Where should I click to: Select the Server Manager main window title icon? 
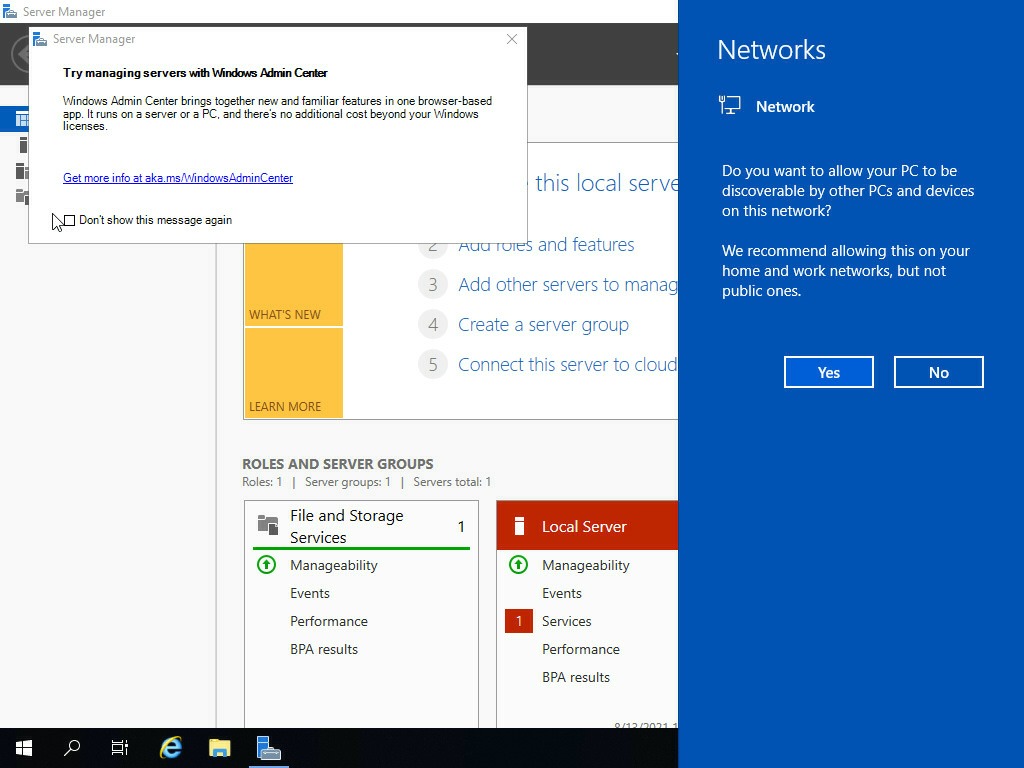click(x=10, y=11)
